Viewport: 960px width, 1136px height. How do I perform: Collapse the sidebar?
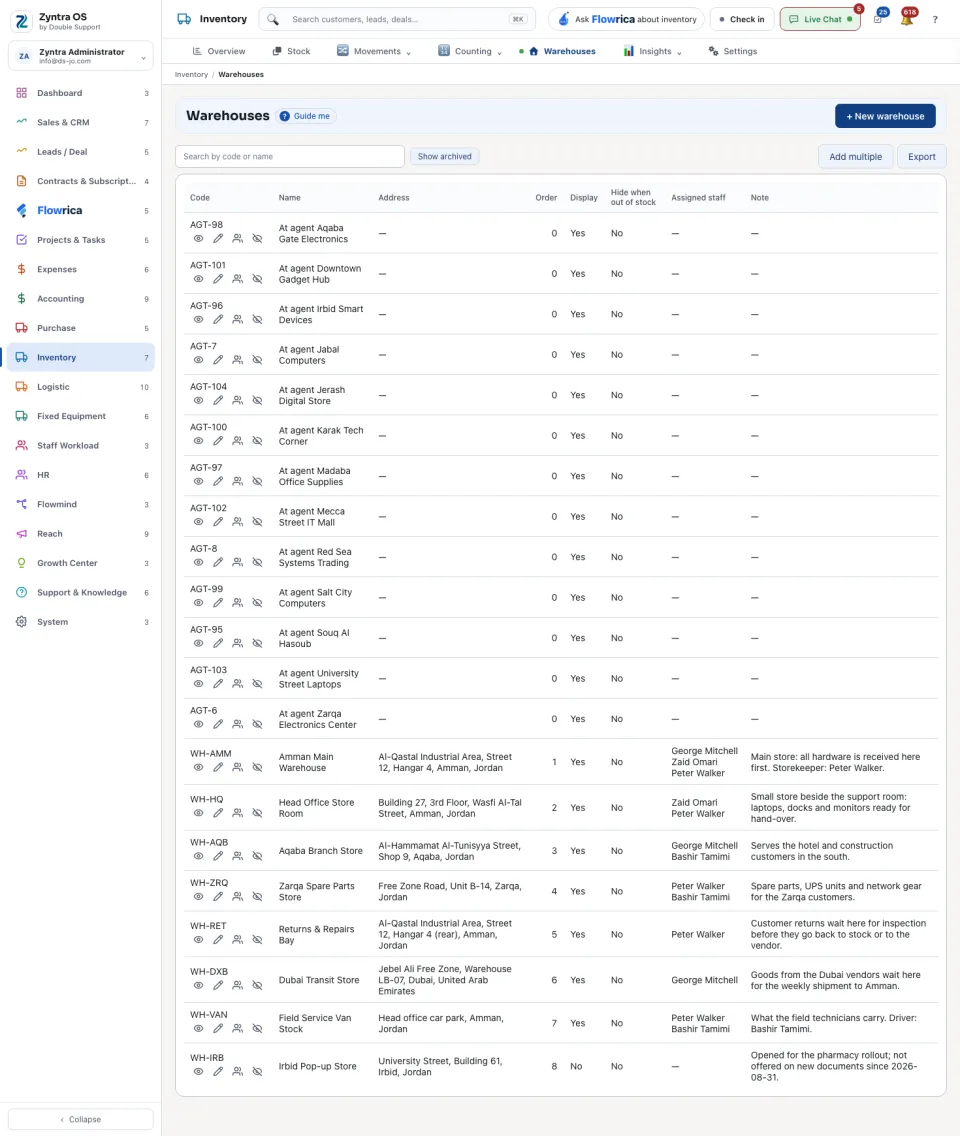pyautogui.click(x=80, y=1119)
